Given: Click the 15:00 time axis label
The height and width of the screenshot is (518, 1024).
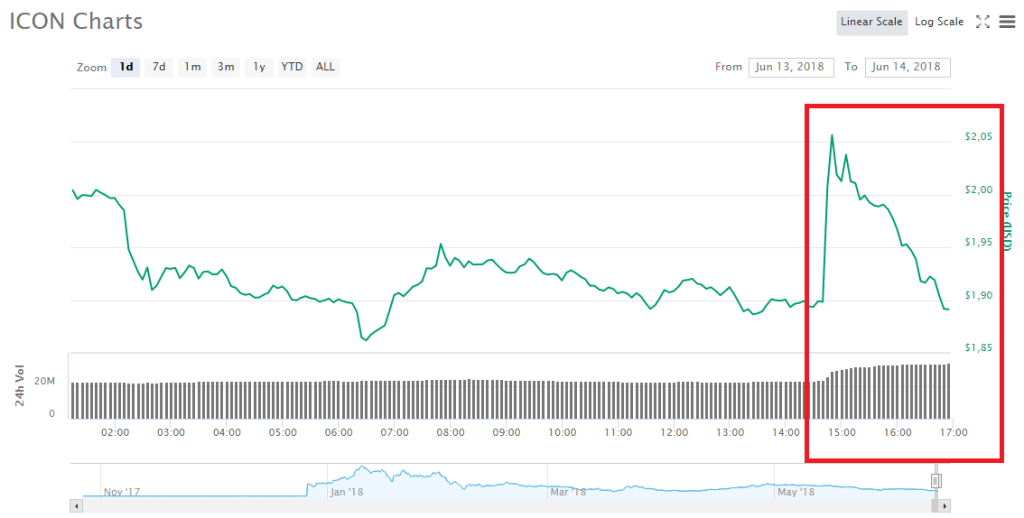Looking at the screenshot, I should (842, 432).
